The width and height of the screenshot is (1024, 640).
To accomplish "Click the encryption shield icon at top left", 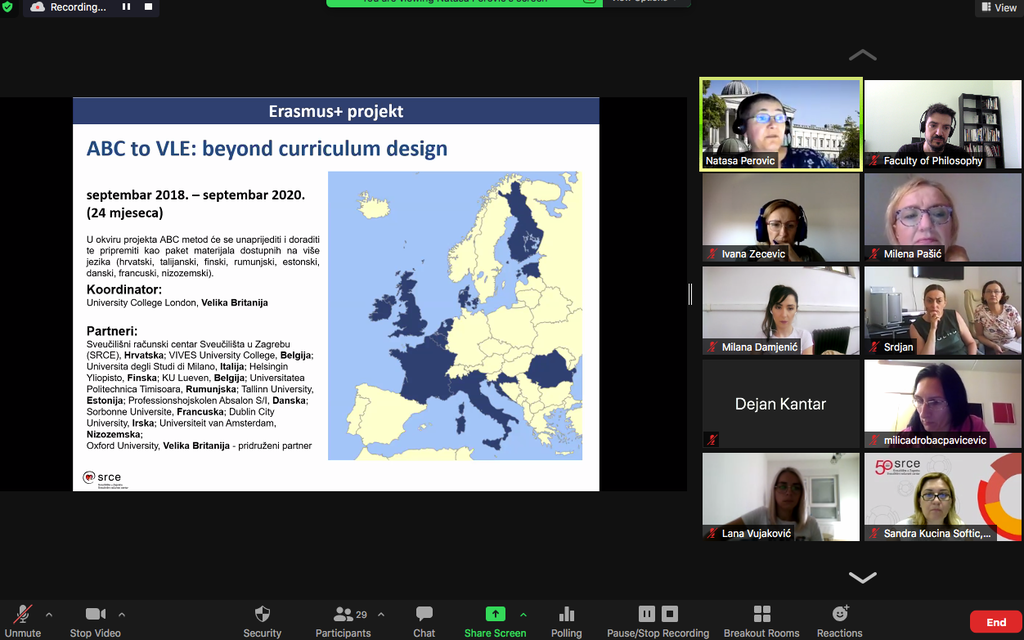I will 8,7.
